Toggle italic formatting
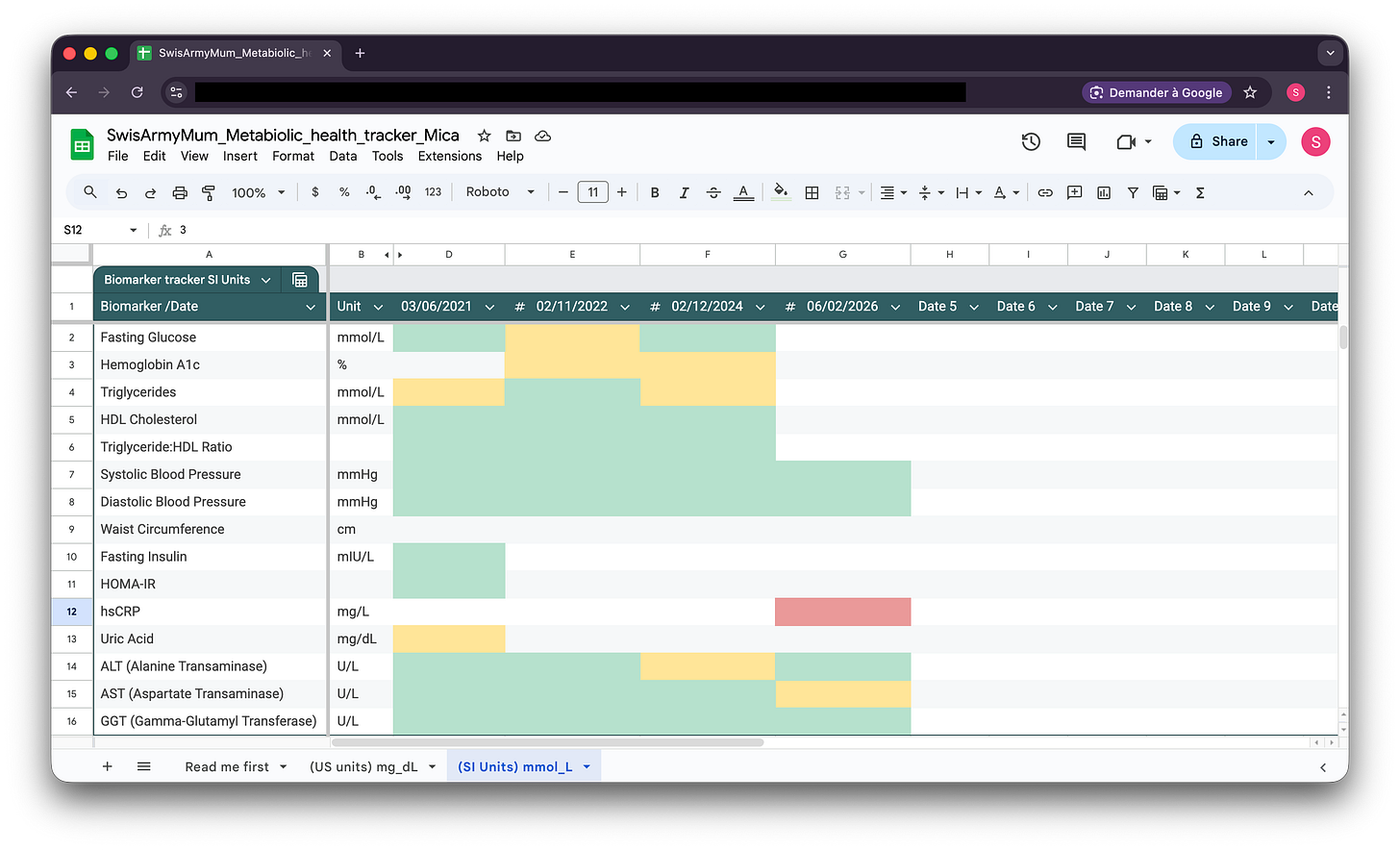1400x850 pixels. (684, 192)
